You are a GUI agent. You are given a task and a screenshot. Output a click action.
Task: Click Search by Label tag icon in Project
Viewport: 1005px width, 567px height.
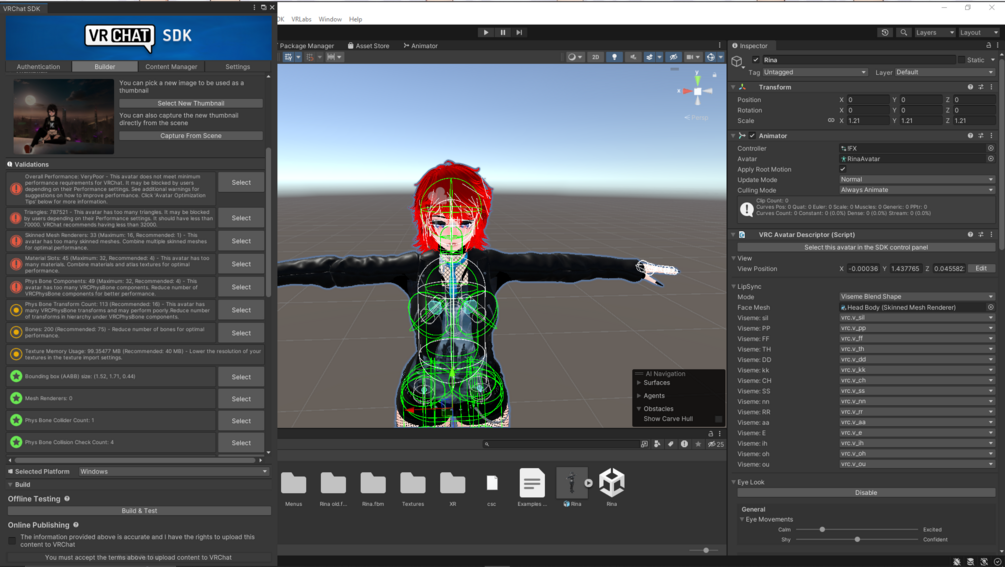[x=670, y=443]
